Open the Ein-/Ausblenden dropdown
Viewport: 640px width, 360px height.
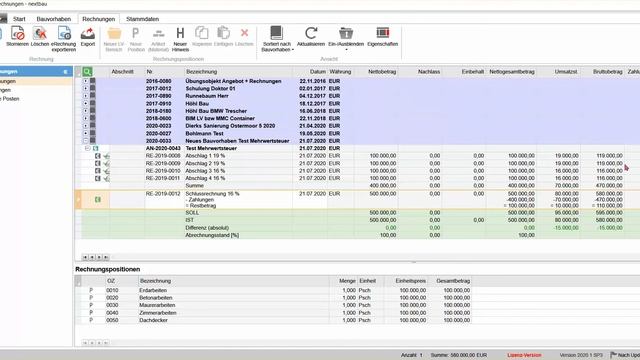[346, 39]
